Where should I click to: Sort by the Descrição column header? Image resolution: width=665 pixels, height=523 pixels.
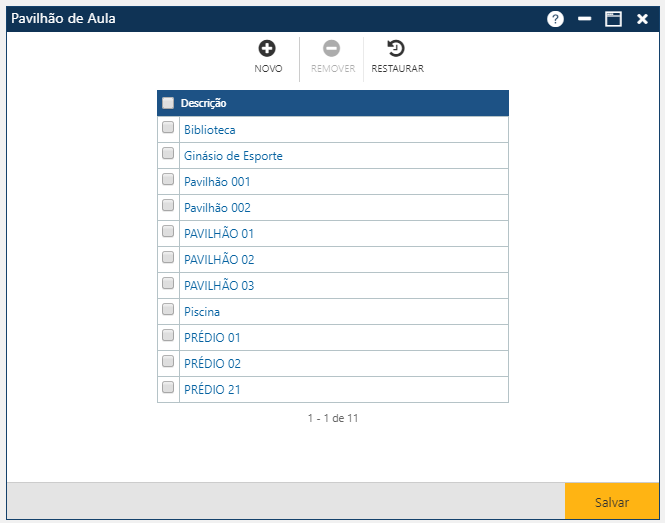tap(203, 103)
